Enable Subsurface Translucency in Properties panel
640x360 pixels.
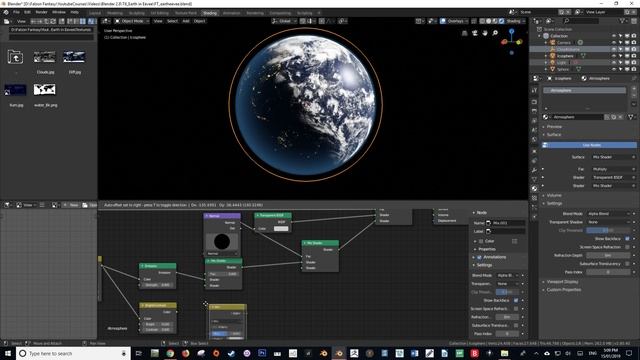click(x=627, y=264)
